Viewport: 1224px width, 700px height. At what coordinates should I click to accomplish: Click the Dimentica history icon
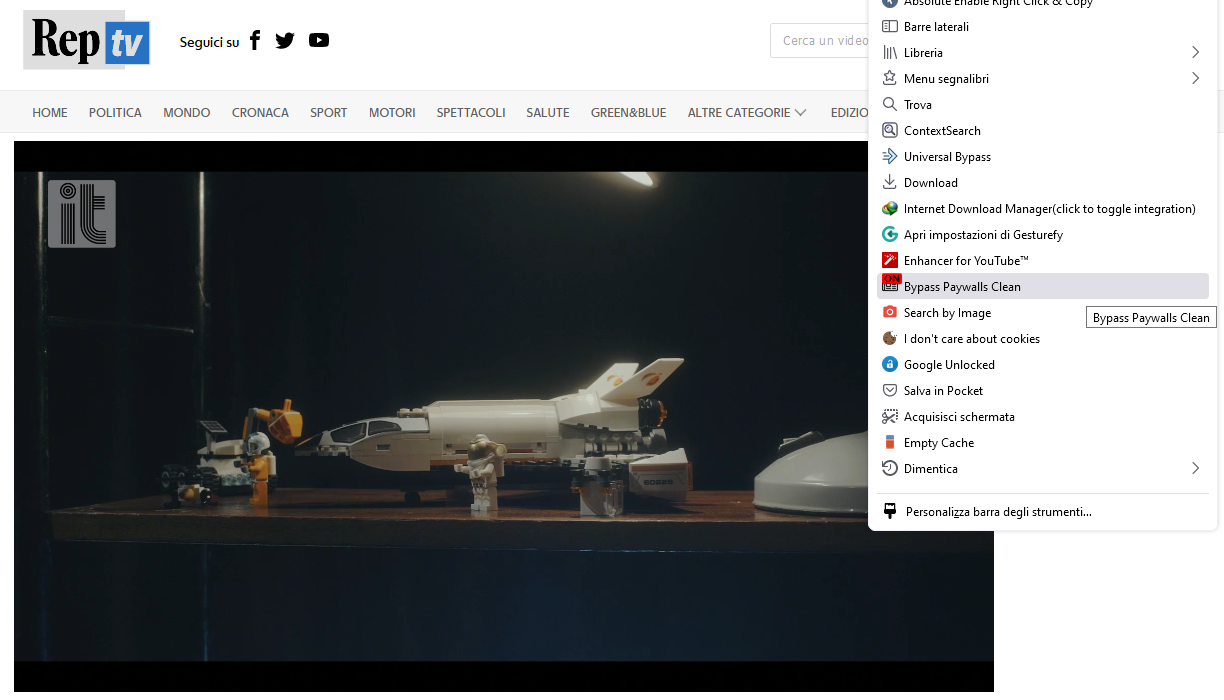tap(890, 469)
